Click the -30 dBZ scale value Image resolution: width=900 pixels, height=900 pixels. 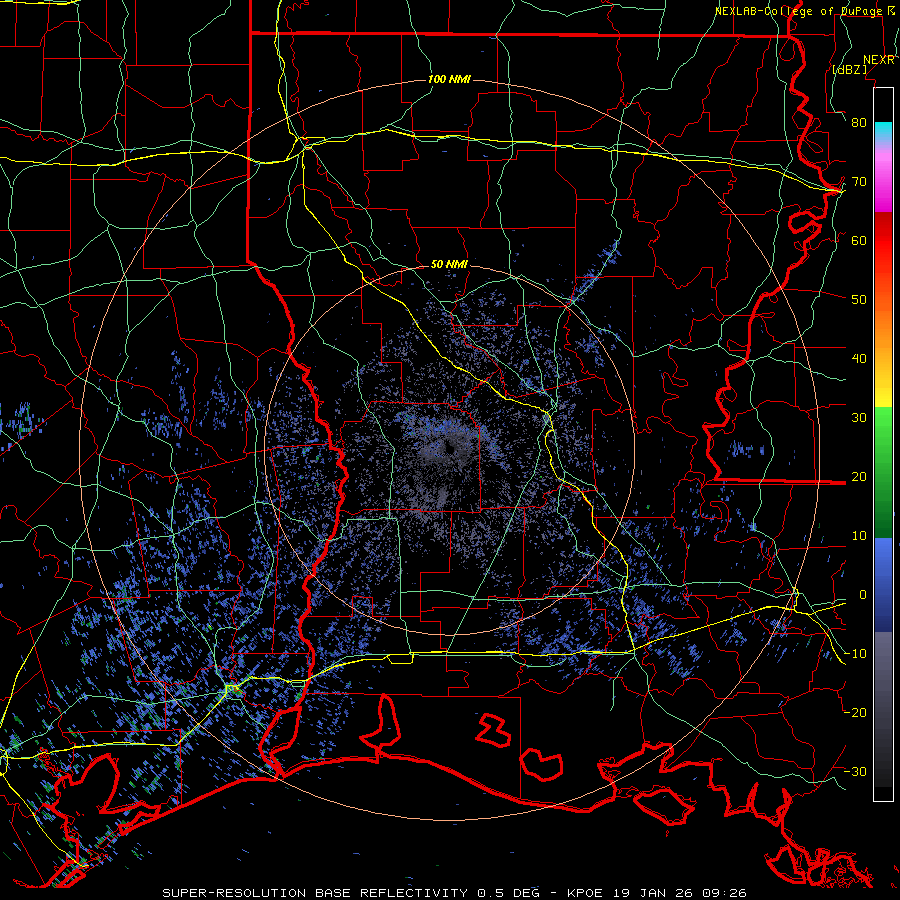click(855, 772)
